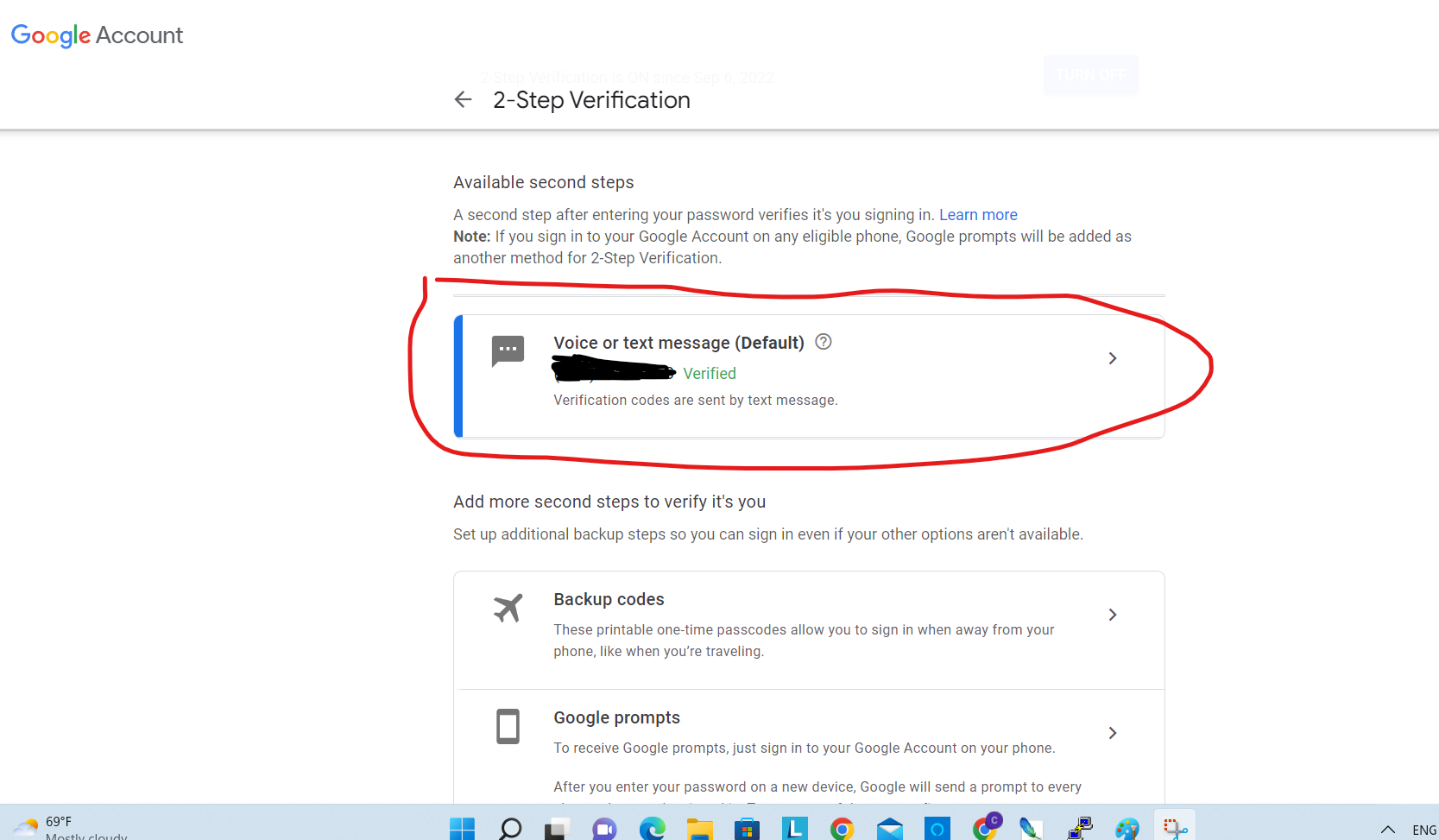
Task: Open taskbar Search magnifier
Action: pyautogui.click(x=510, y=829)
